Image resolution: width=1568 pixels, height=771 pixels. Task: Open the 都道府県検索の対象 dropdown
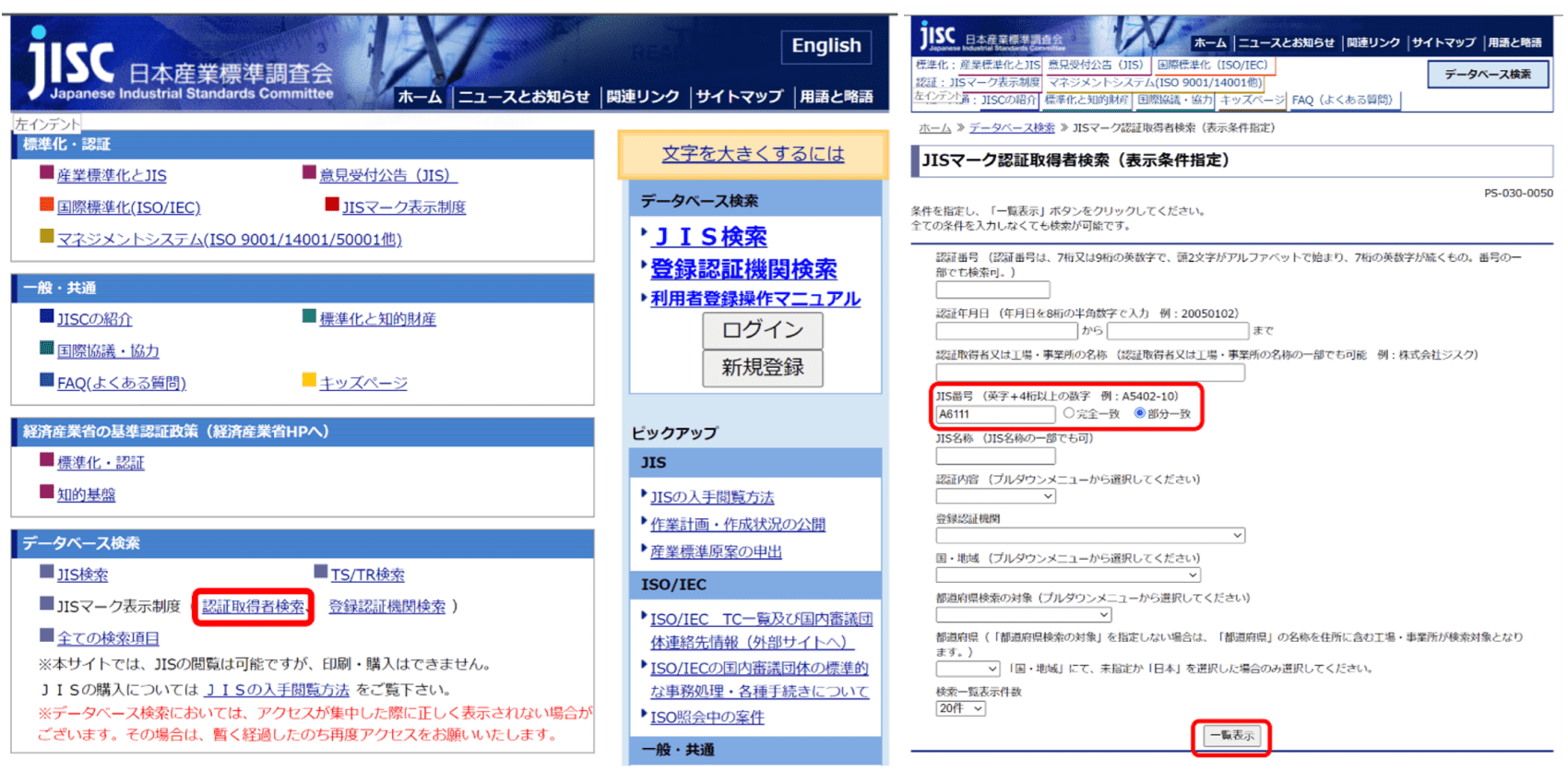tap(1024, 614)
